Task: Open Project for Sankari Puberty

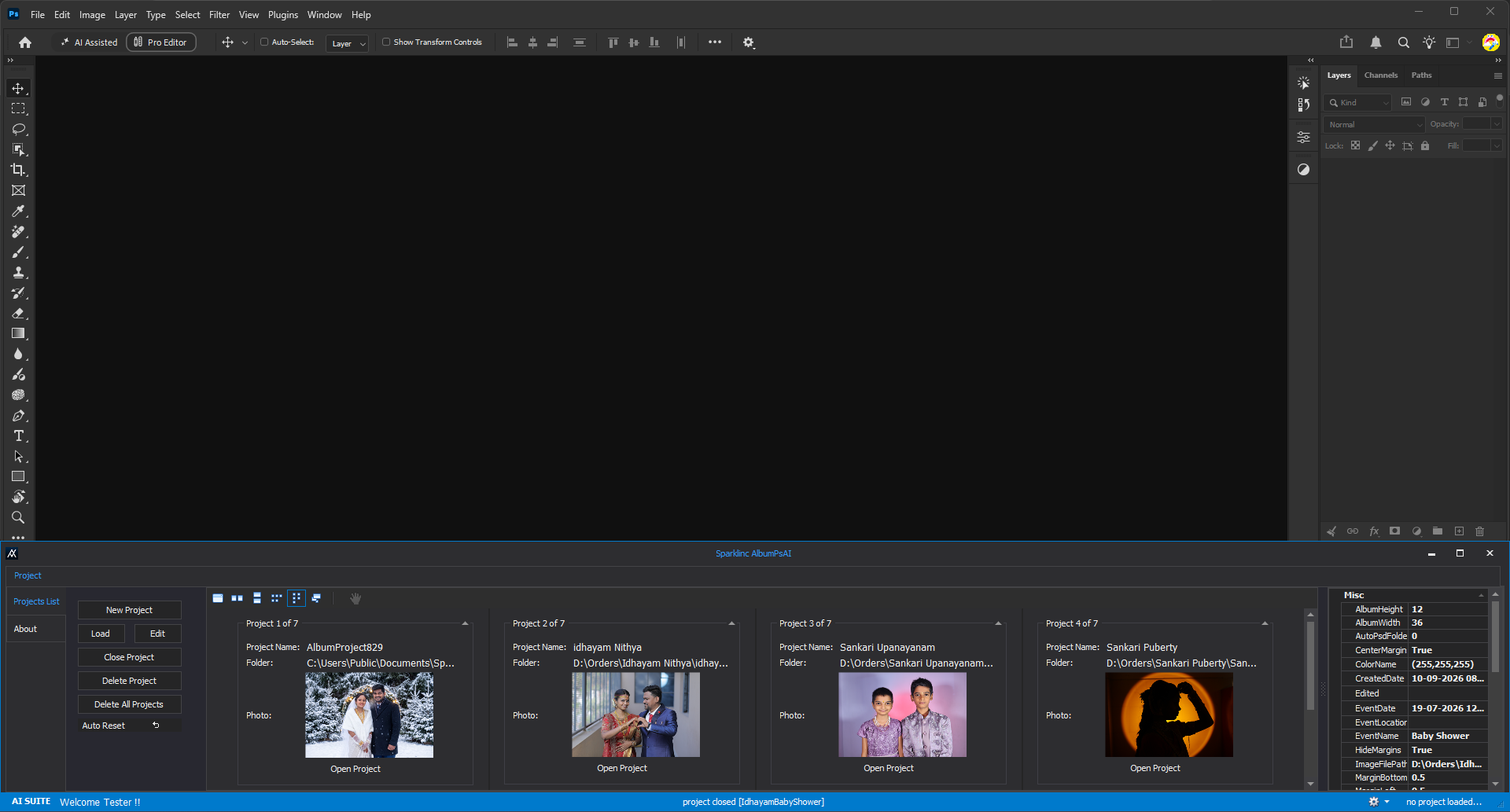Action: tap(1155, 768)
